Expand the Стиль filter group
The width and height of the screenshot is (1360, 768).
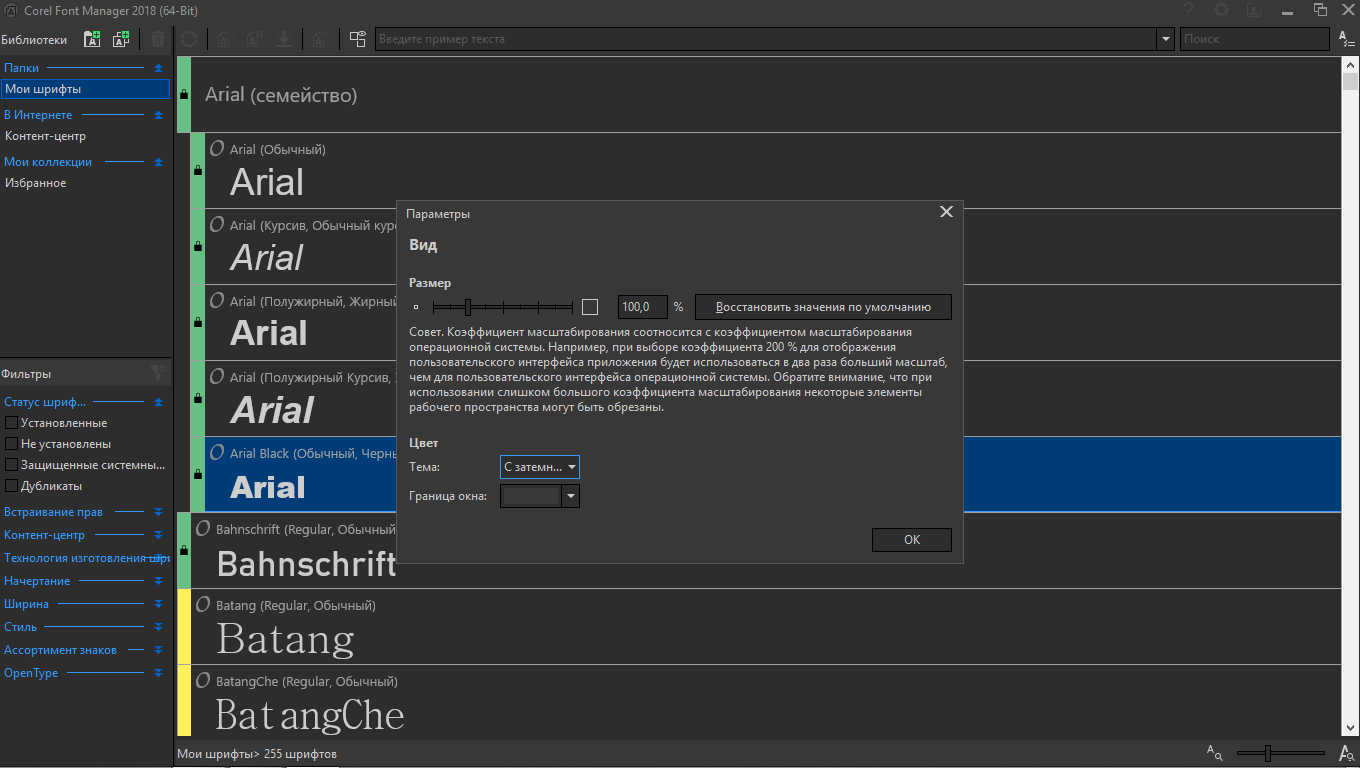point(158,627)
